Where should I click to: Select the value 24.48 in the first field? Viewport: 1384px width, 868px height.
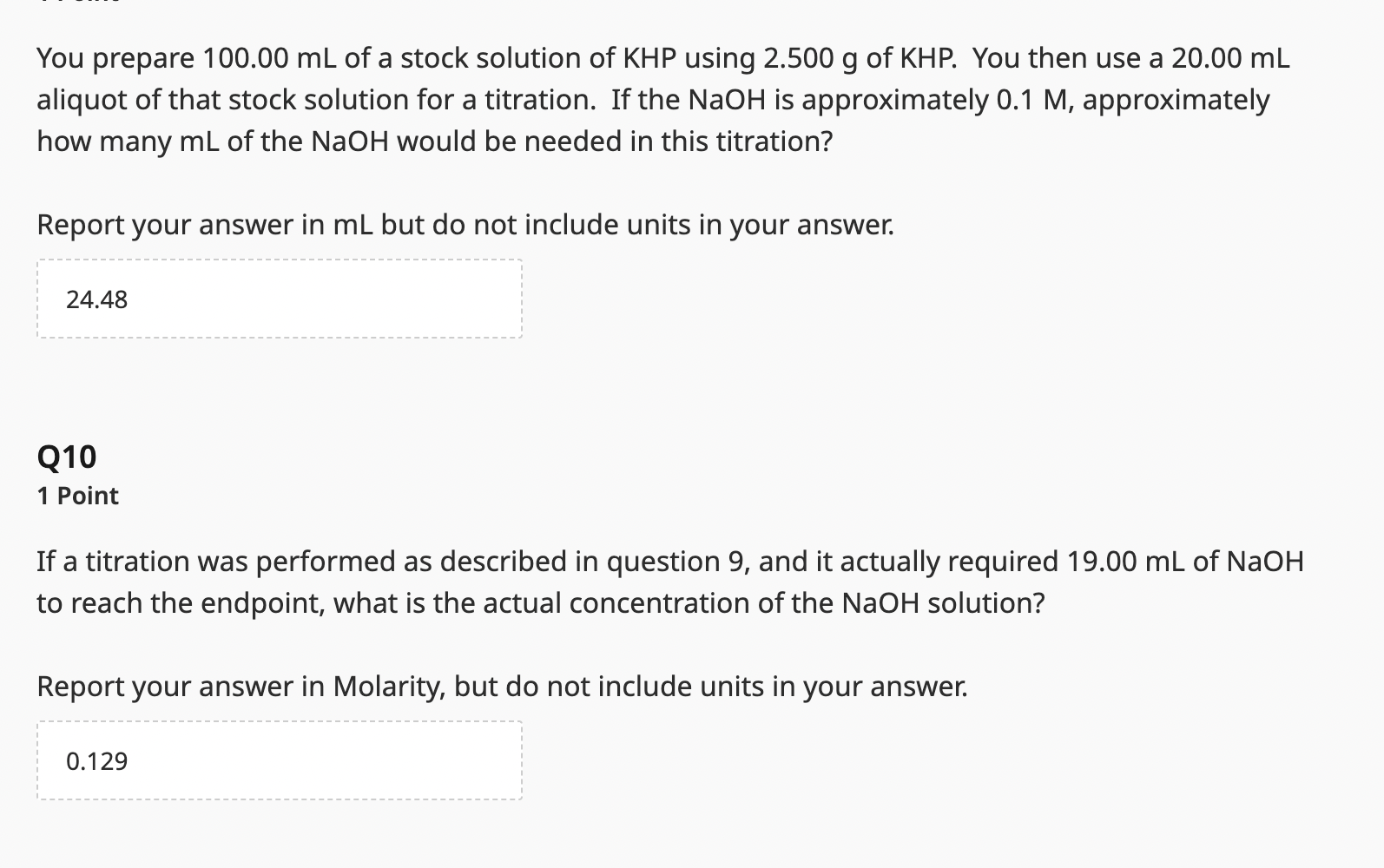click(x=96, y=298)
